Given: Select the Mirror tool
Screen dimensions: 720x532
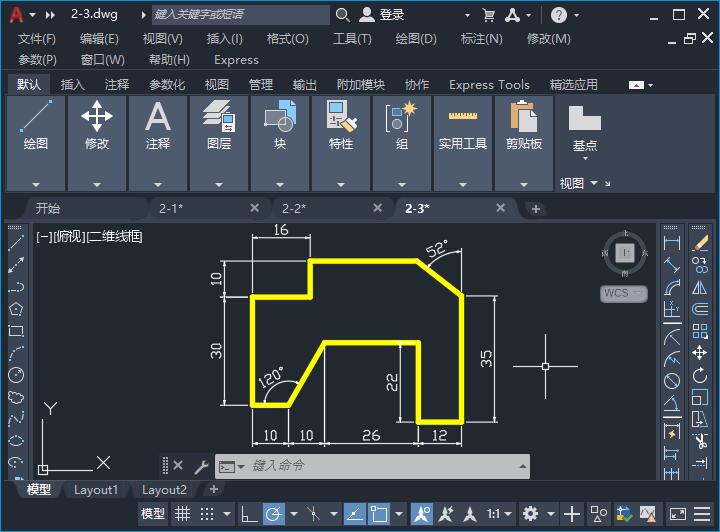Looking at the screenshot, I should point(700,287).
